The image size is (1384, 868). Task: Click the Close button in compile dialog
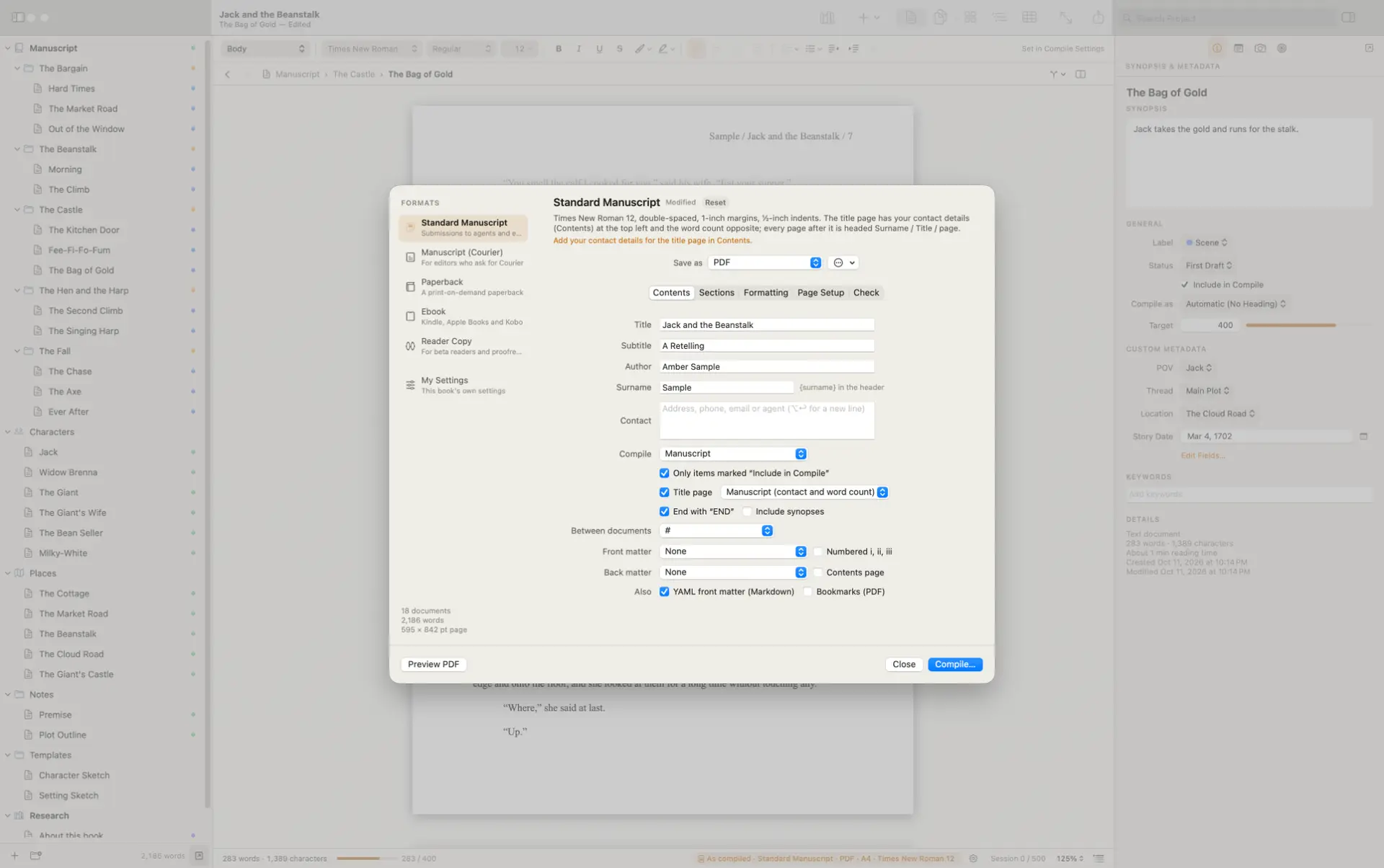[903, 664]
